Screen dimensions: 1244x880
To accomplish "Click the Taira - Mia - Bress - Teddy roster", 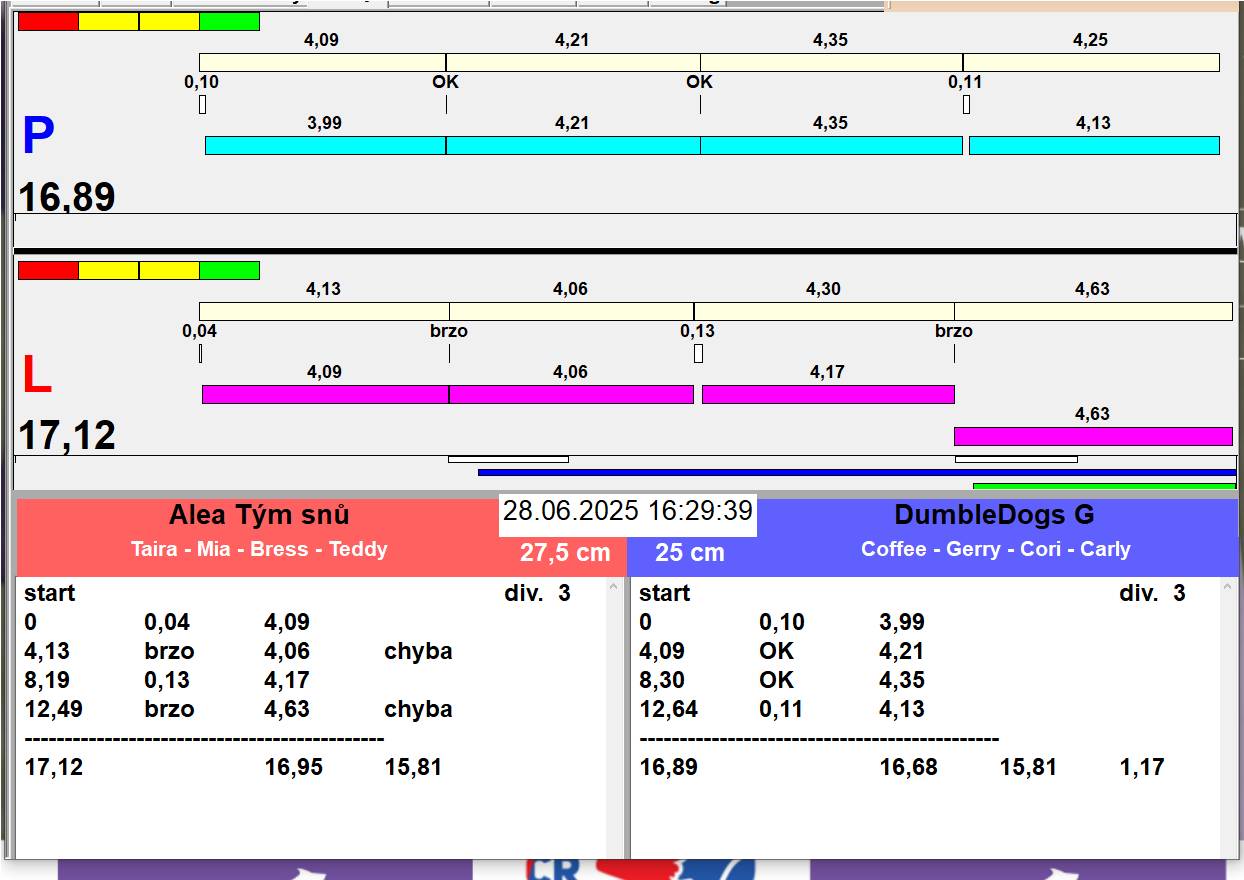I will 259,549.
